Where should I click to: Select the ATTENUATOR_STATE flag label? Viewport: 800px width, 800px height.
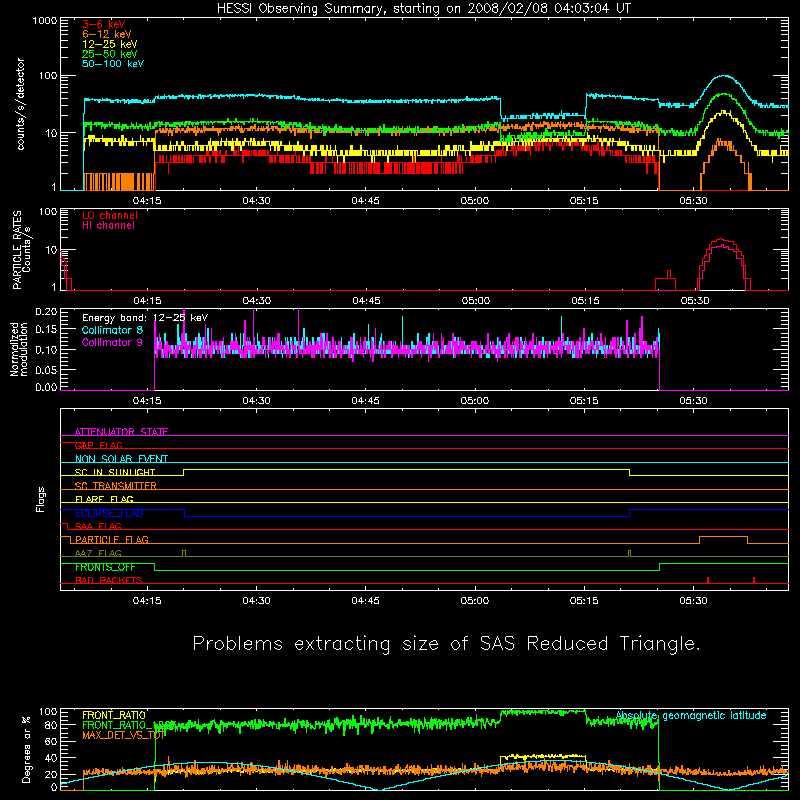coord(121,432)
